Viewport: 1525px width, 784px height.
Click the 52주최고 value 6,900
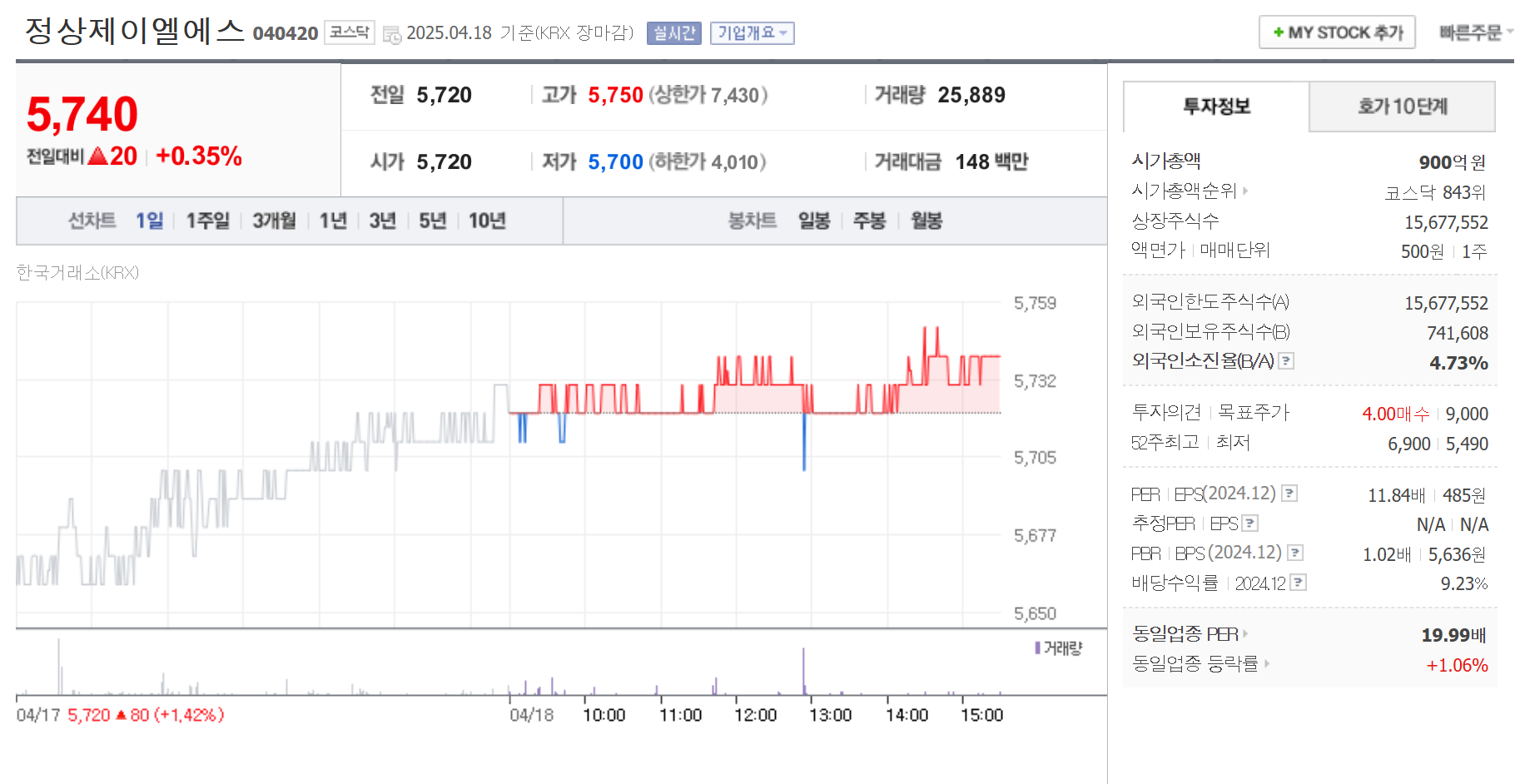(1409, 444)
